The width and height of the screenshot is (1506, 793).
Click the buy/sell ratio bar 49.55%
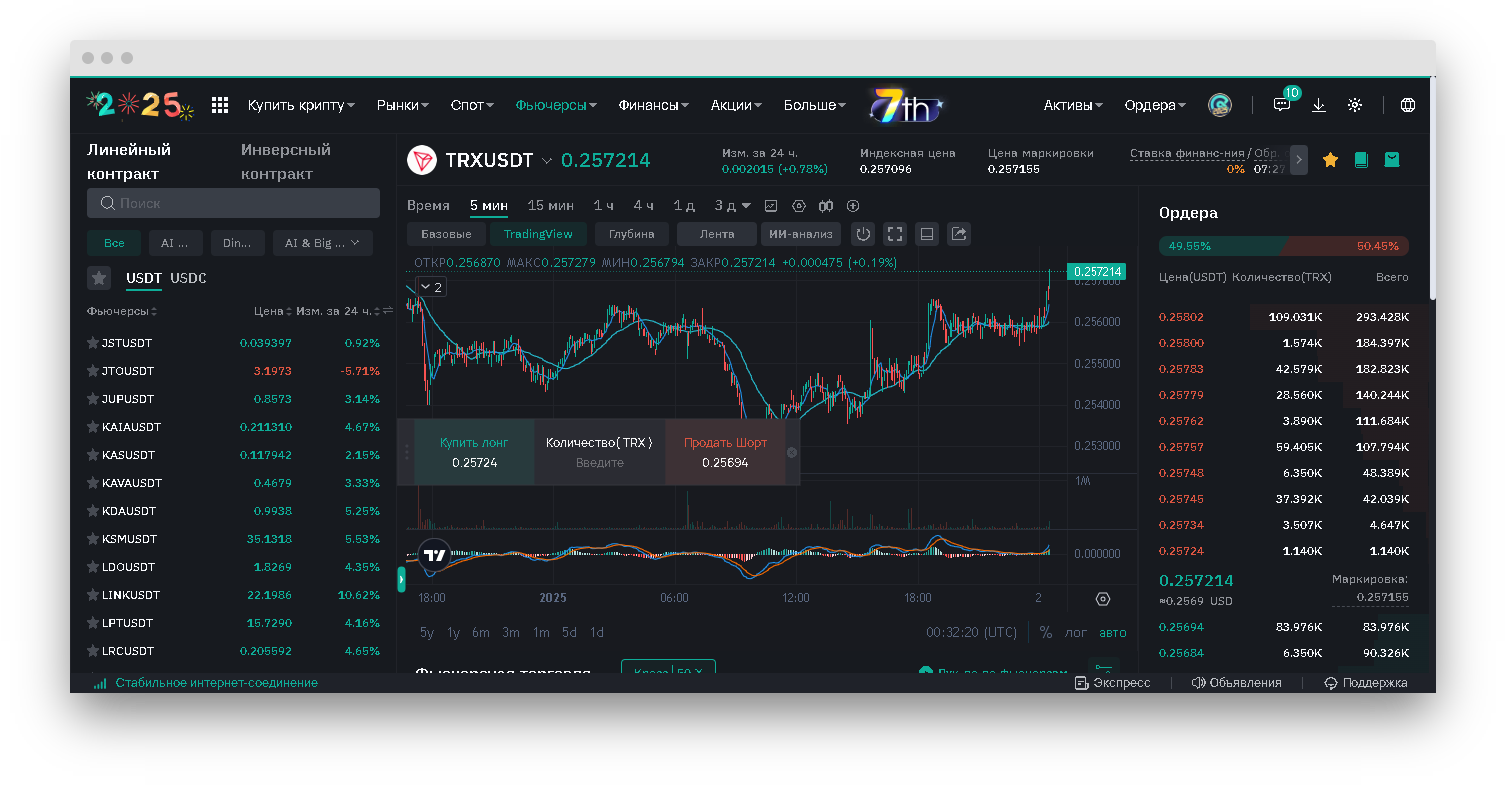pos(1284,245)
